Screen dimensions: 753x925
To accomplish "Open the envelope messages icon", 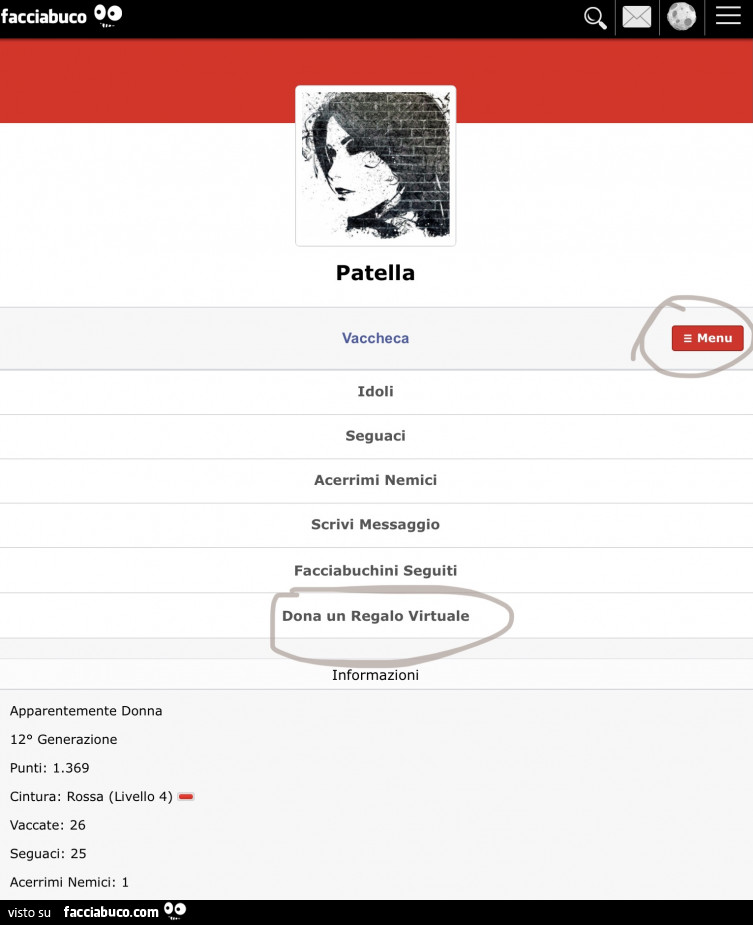I will coord(637,18).
